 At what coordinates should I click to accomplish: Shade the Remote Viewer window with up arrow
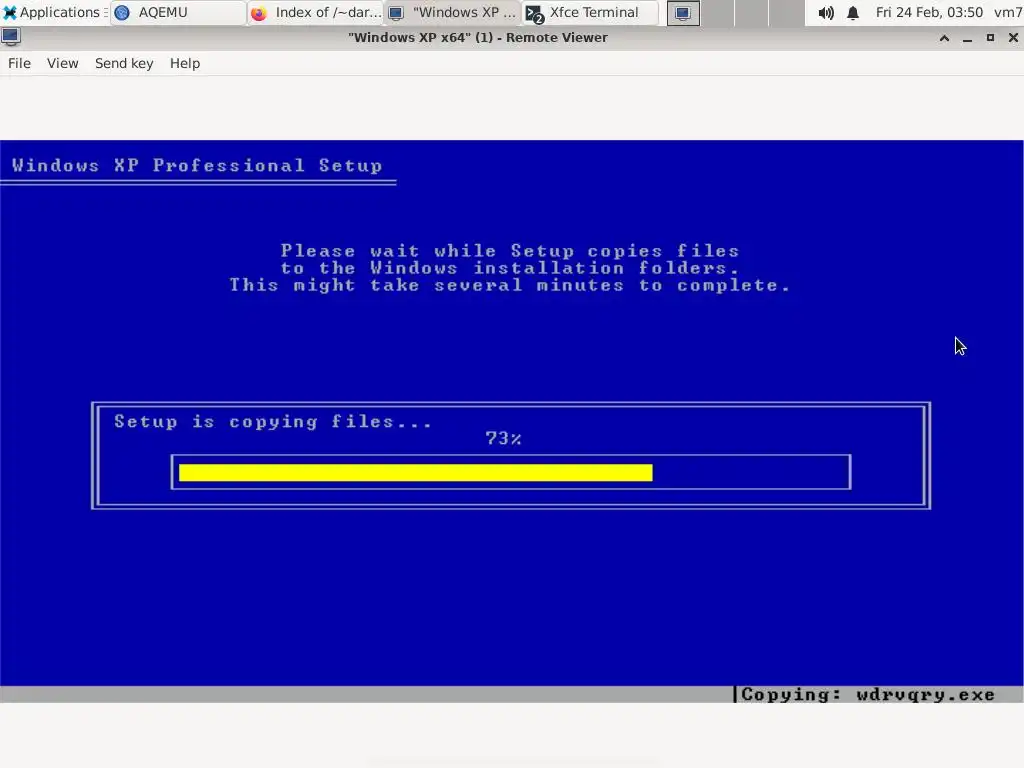click(944, 38)
